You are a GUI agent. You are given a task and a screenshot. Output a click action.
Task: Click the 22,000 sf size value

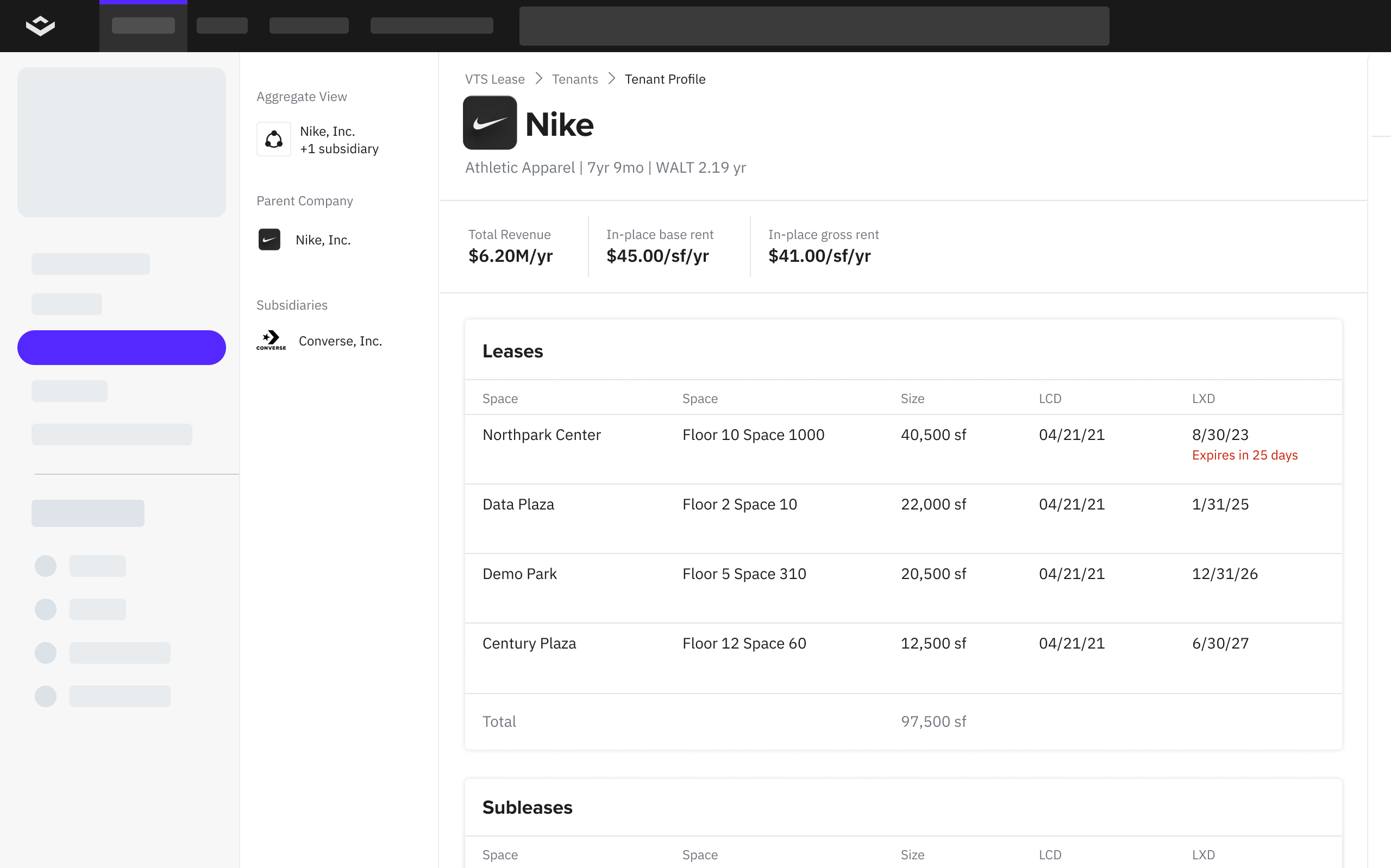point(933,504)
